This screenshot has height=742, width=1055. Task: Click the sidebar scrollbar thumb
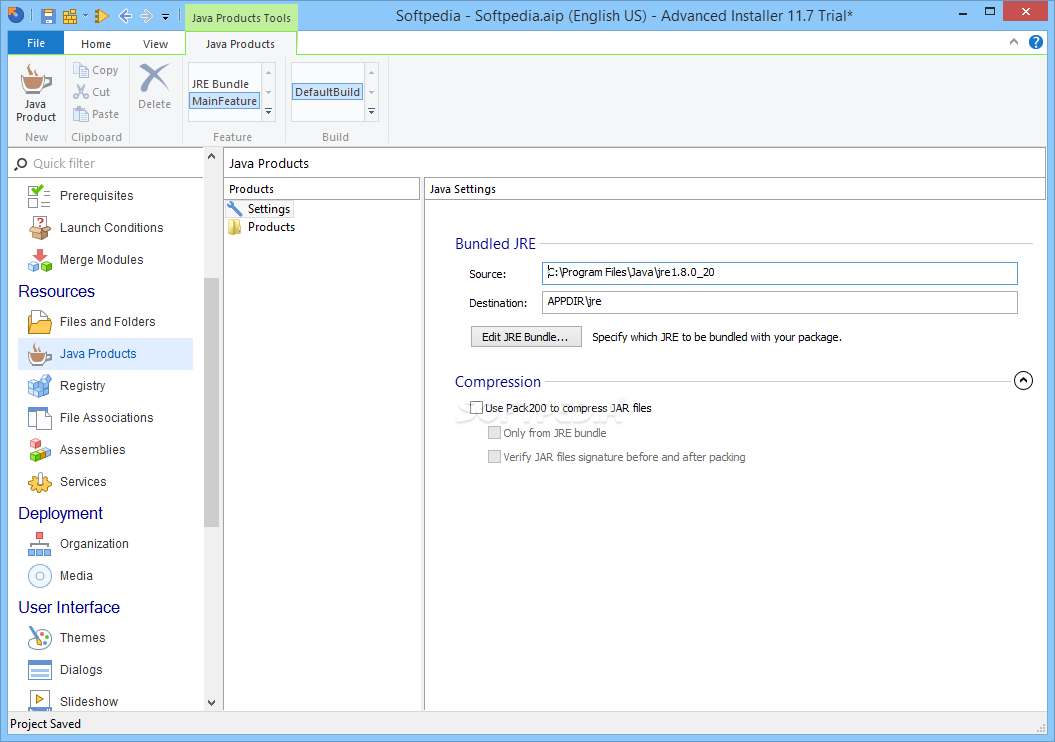[211, 402]
